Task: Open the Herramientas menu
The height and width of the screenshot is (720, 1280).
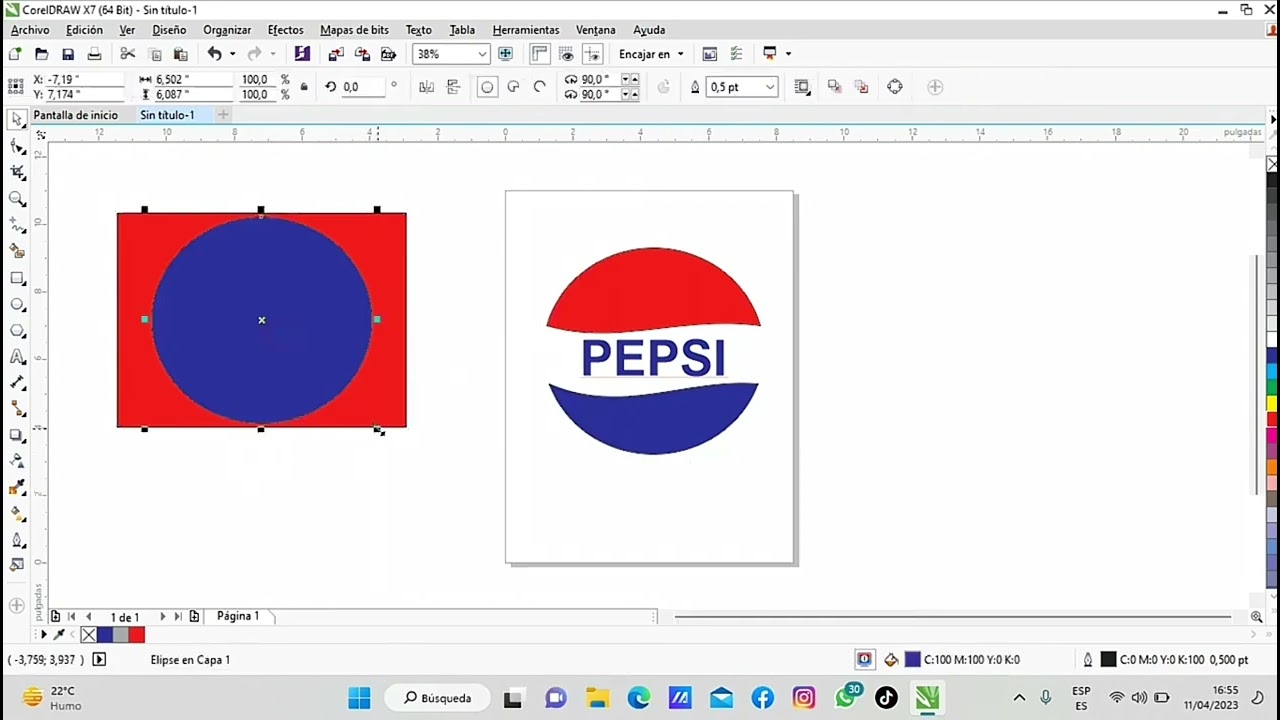Action: pyautogui.click(x=526, y=30)
